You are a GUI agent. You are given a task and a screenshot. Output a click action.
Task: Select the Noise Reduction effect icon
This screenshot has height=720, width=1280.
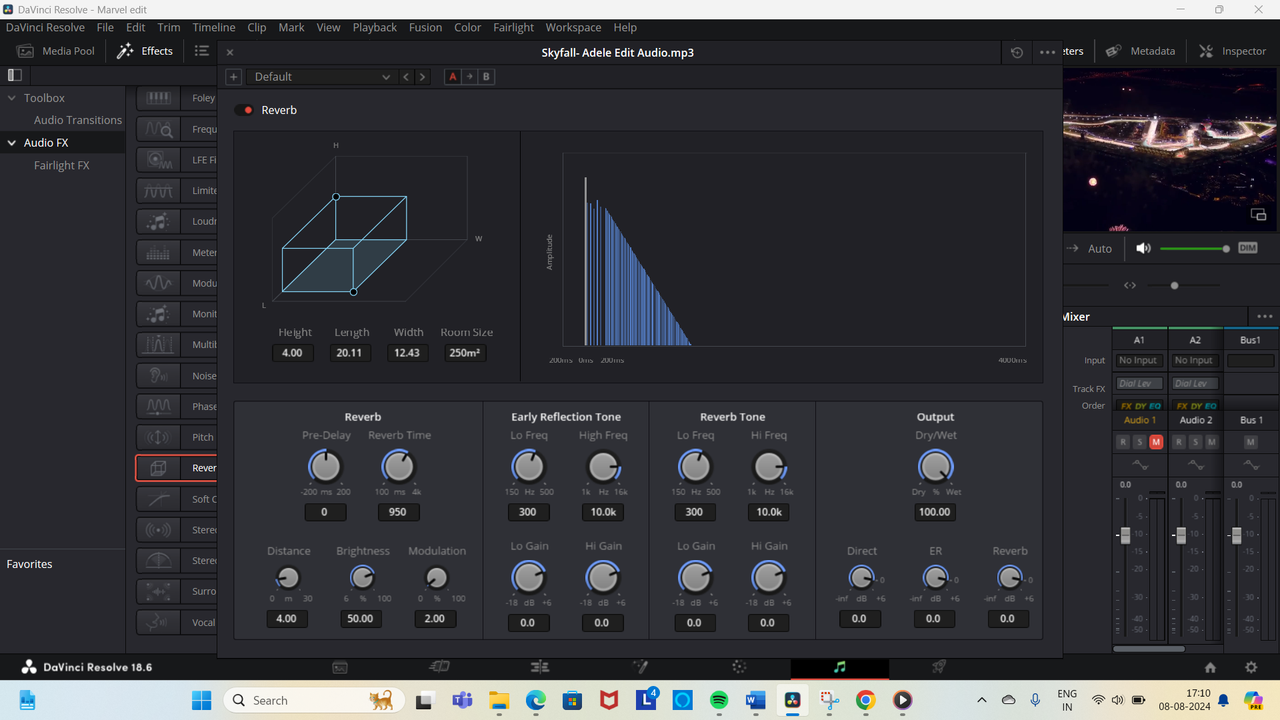pos(158,376)
